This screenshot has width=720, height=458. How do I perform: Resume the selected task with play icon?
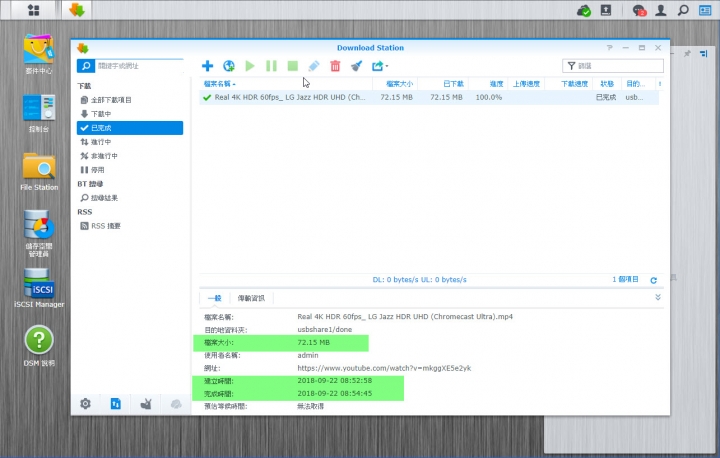click(250, 66)
